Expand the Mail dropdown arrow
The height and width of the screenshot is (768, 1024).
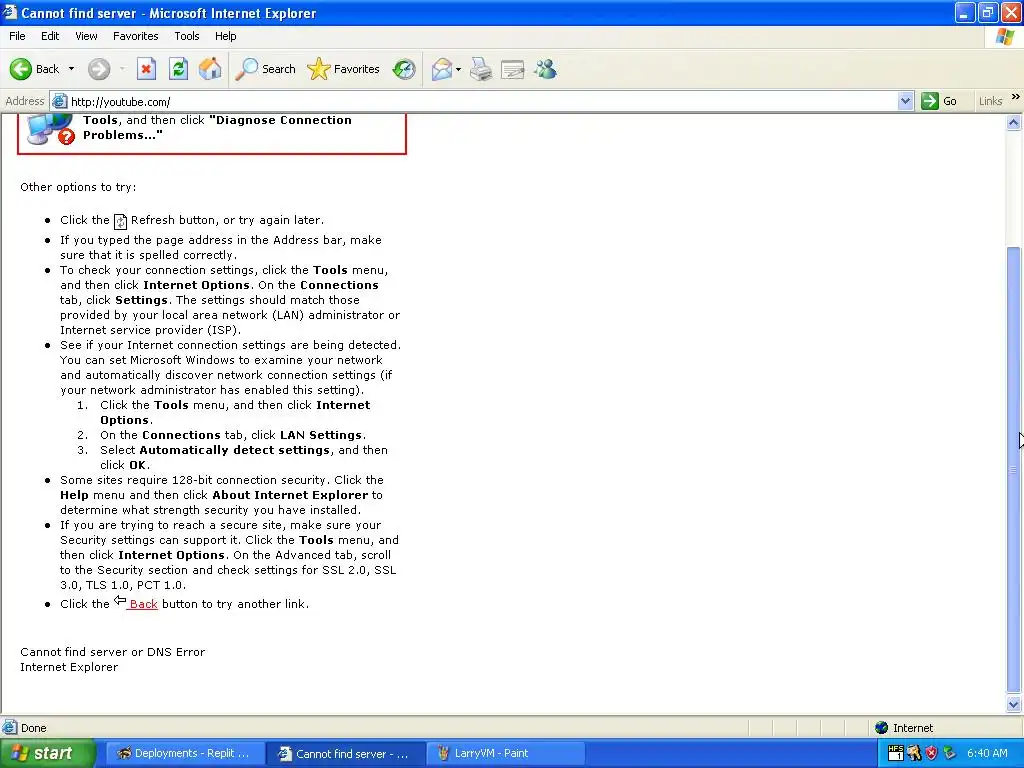[458, 69]
